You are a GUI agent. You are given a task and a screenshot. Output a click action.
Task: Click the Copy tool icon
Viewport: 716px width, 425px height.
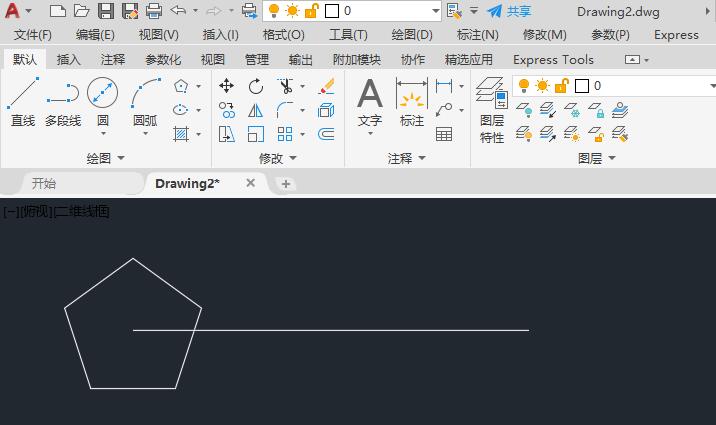click(226, 110)
